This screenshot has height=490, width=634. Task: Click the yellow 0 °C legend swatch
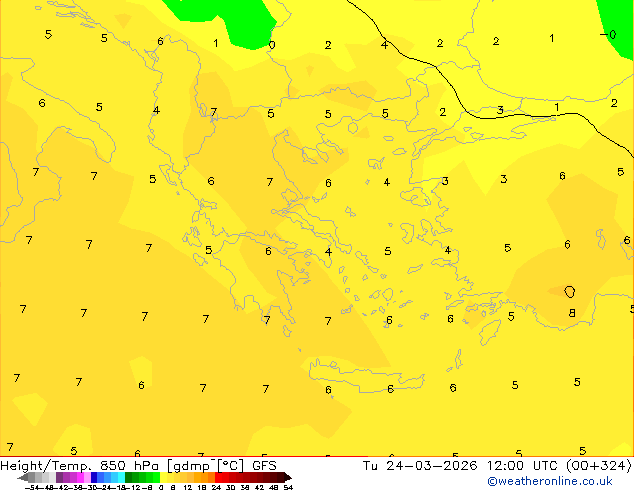click(x=164, y=477)
